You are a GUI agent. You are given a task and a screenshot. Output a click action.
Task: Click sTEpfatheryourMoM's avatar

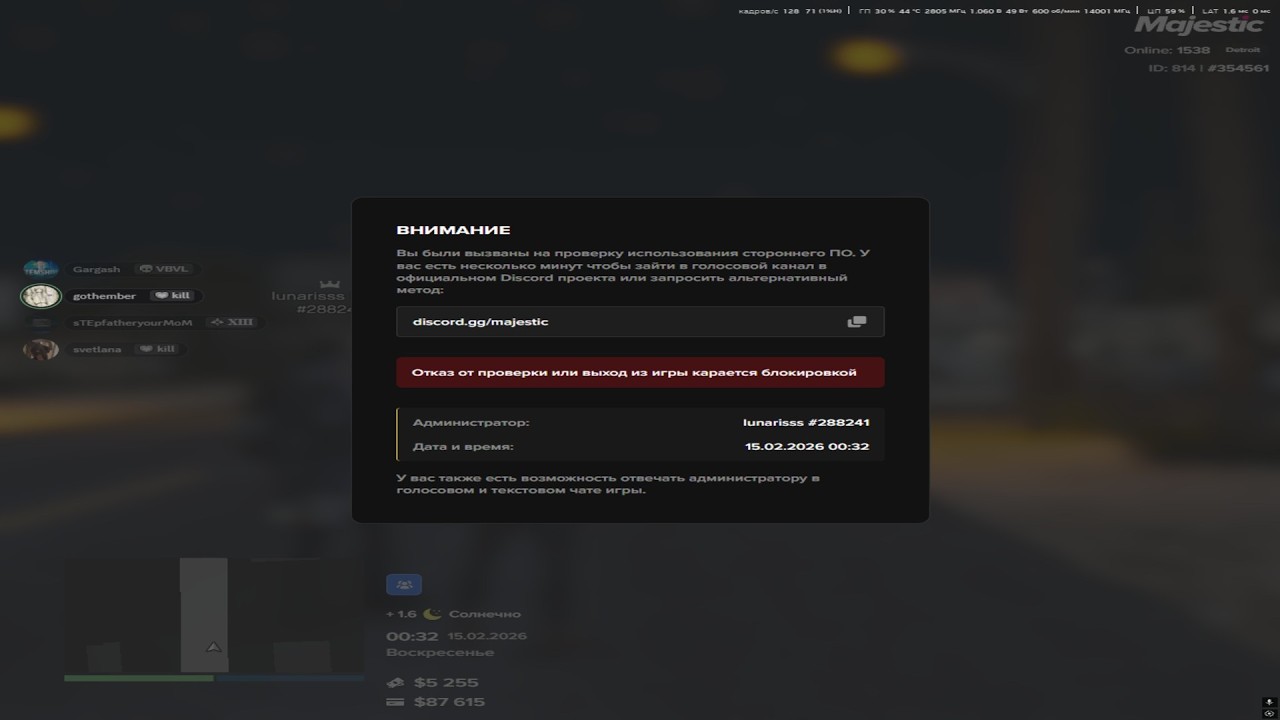click(x=41, y=323)
